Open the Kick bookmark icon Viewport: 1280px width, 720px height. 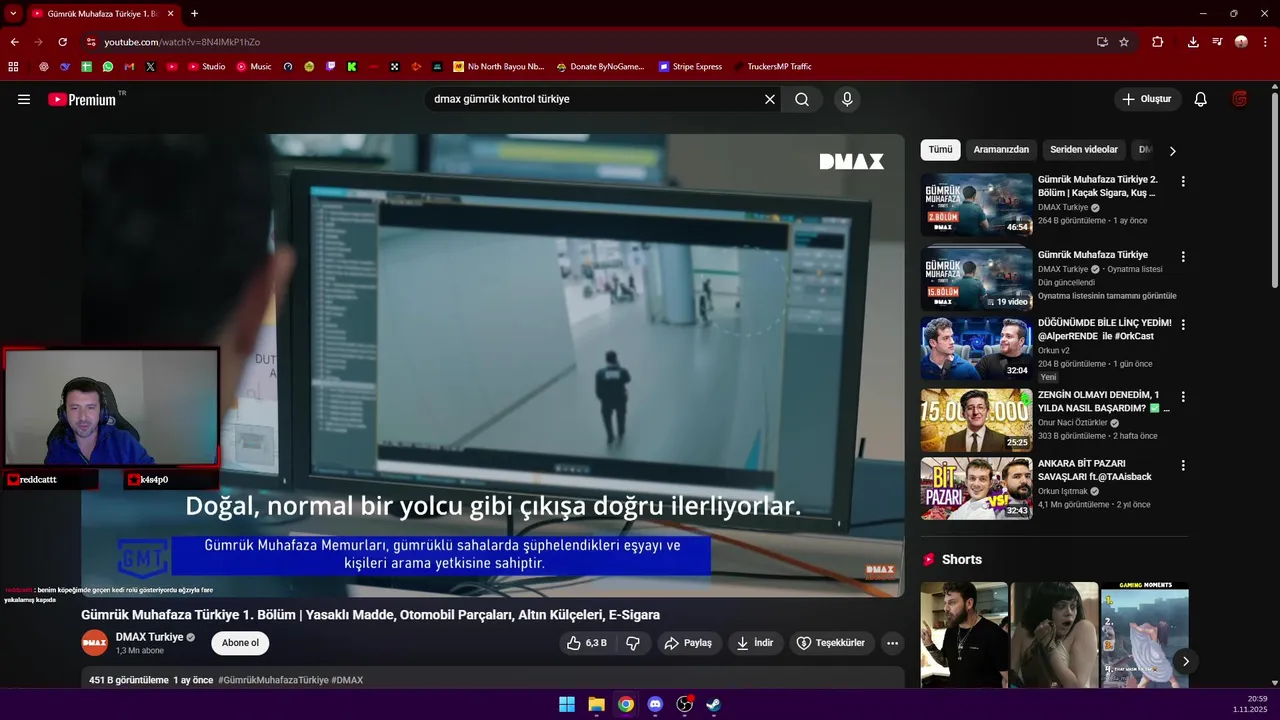[352, 67]
